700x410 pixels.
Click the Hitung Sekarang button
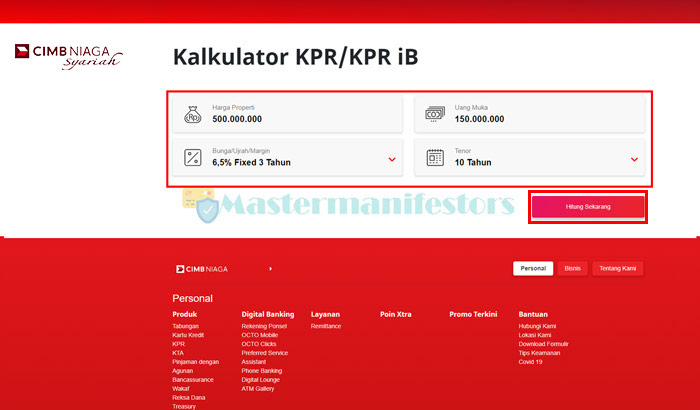pyautogui.click(x=588, y=207)
